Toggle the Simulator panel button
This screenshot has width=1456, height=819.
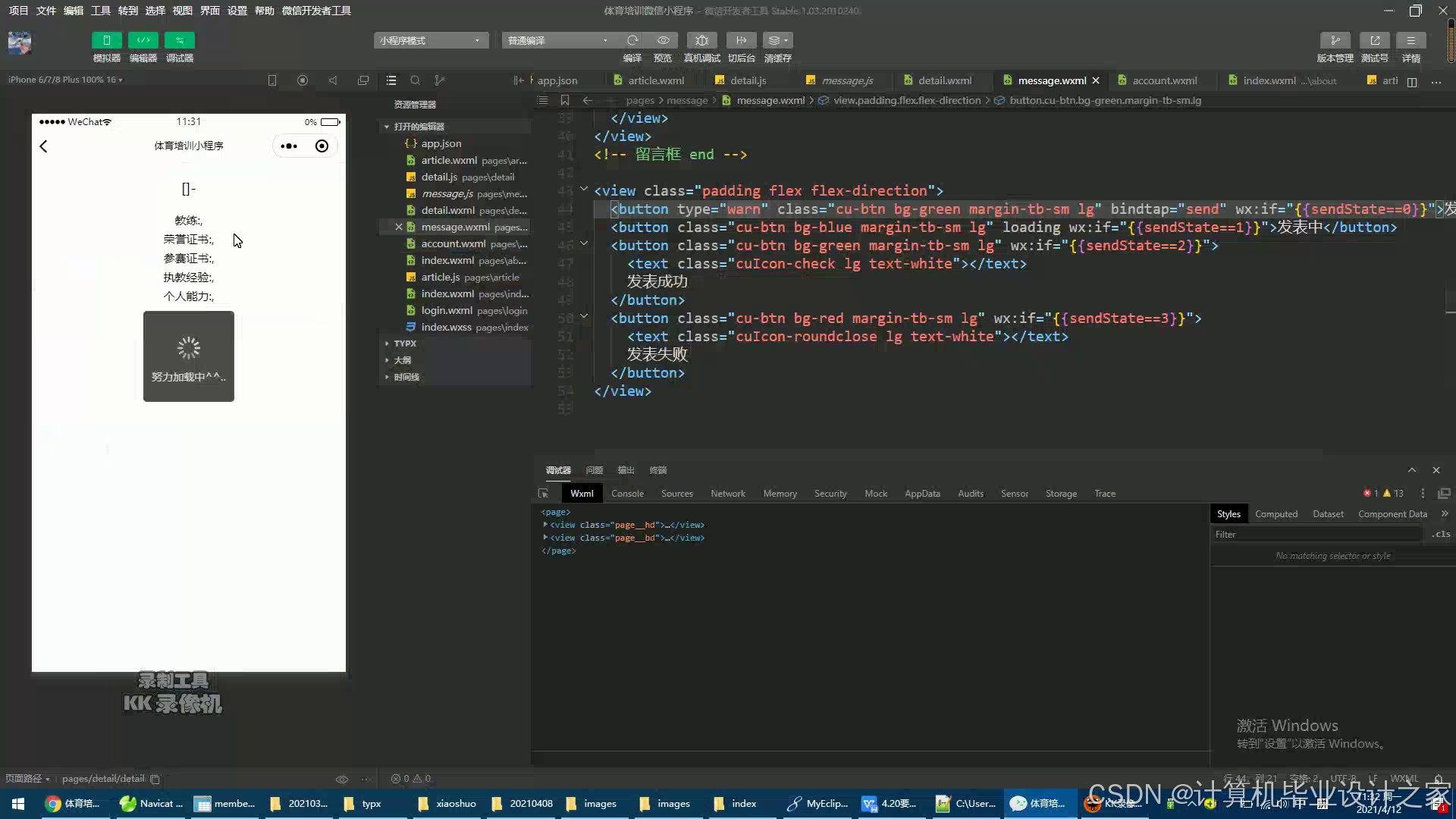pos(106,40)
